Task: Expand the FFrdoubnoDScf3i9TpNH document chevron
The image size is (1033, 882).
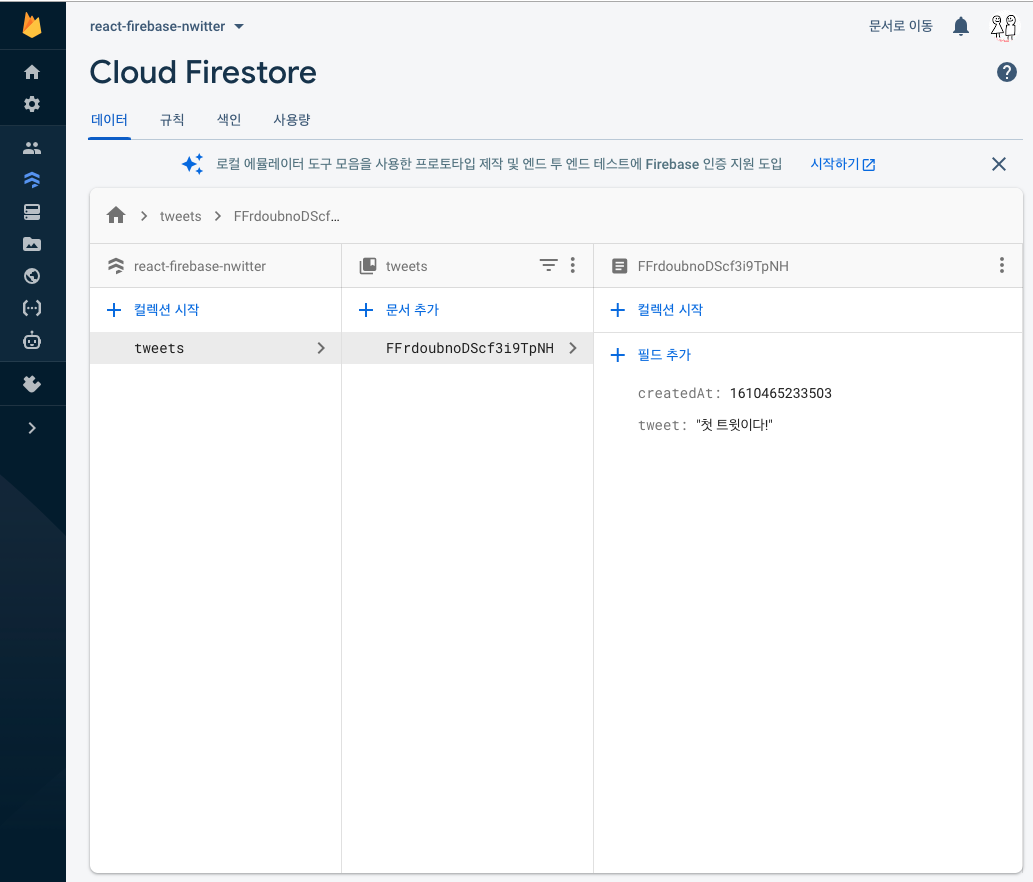Action: pyautogui.click(x=572, y=348)
